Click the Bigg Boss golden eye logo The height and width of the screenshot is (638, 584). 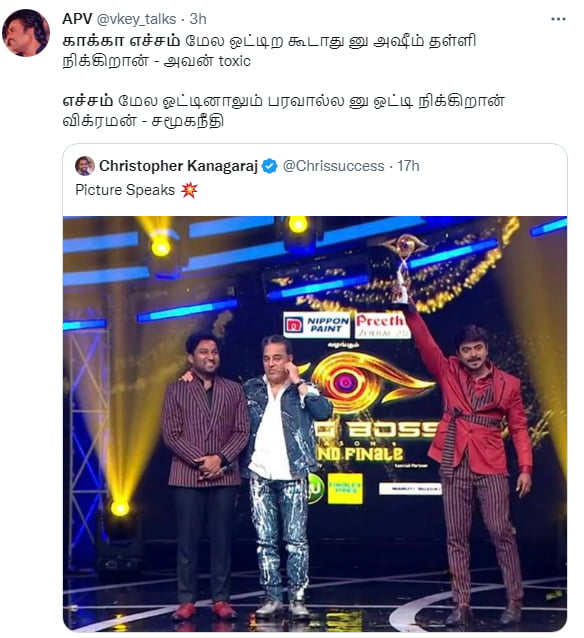coord(358,382)
